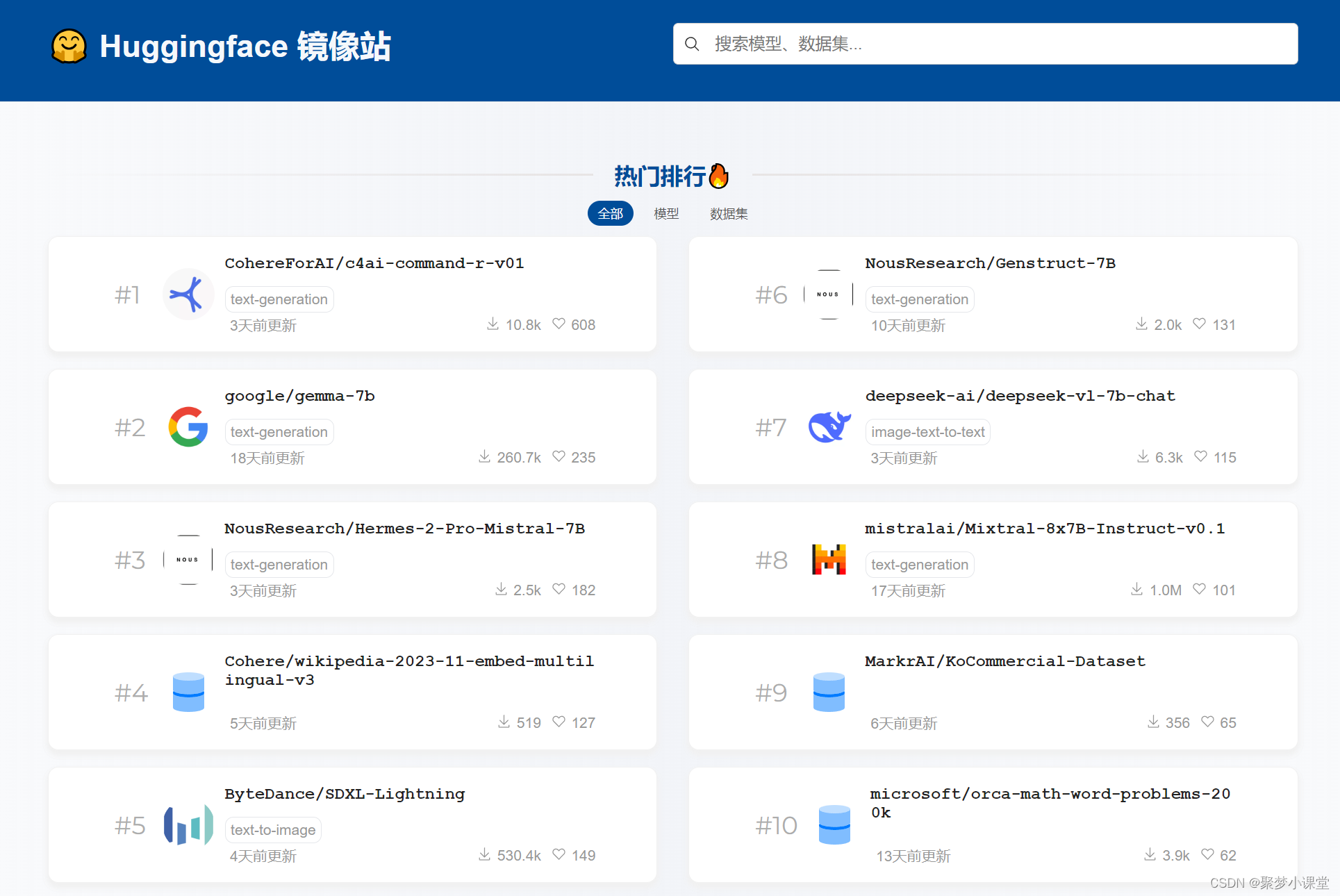Click the Huggingface hugging face emoji logo
Screen dimensions: 1340x896
click(x=69, y=47)
